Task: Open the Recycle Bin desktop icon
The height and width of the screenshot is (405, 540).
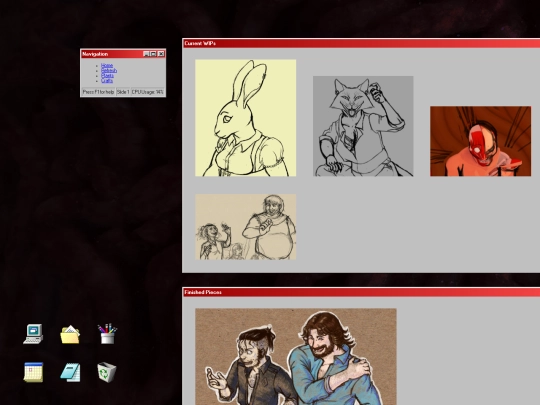Action: (107, 372)
